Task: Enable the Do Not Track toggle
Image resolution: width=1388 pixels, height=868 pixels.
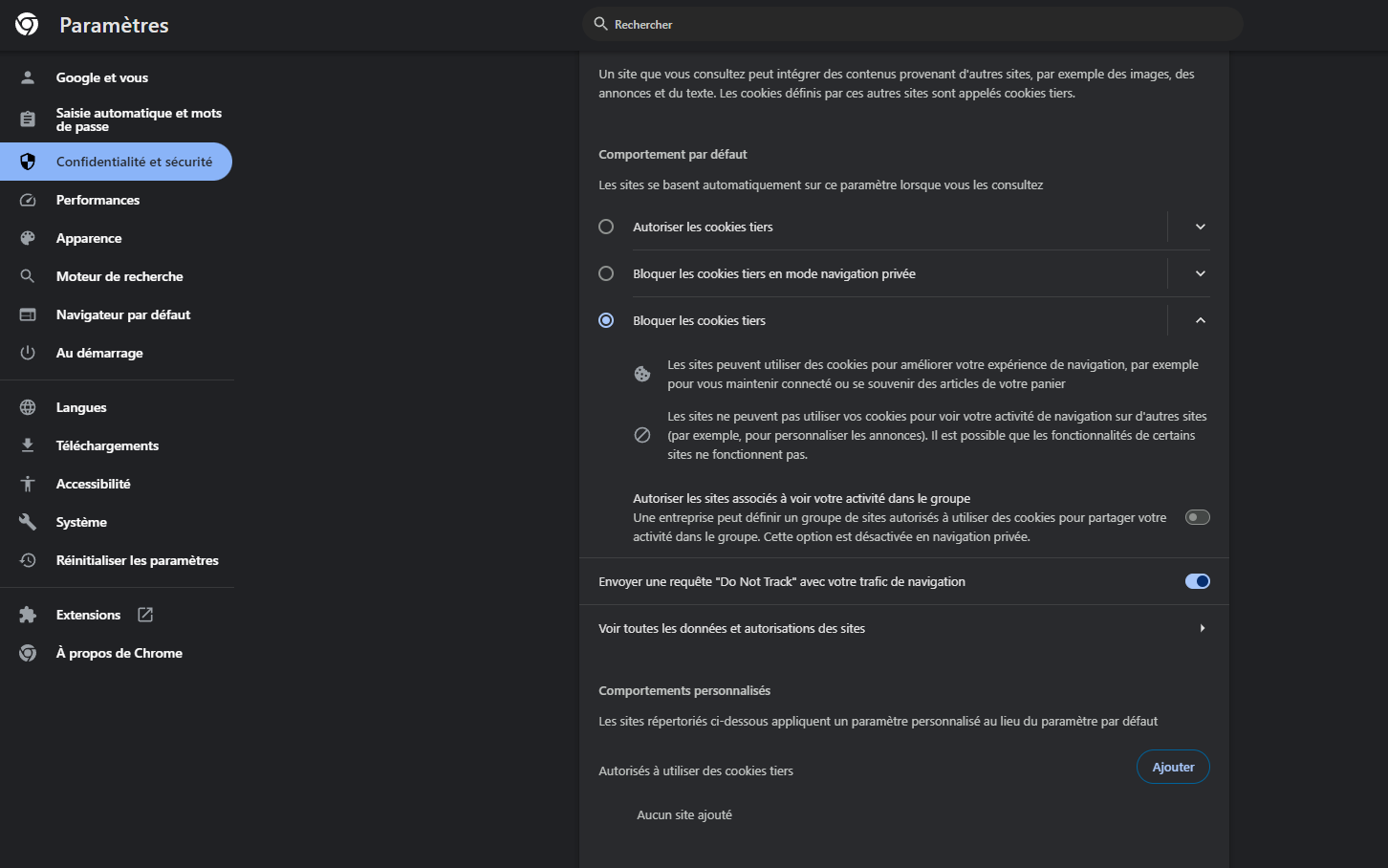Action: coord(1197,580)
